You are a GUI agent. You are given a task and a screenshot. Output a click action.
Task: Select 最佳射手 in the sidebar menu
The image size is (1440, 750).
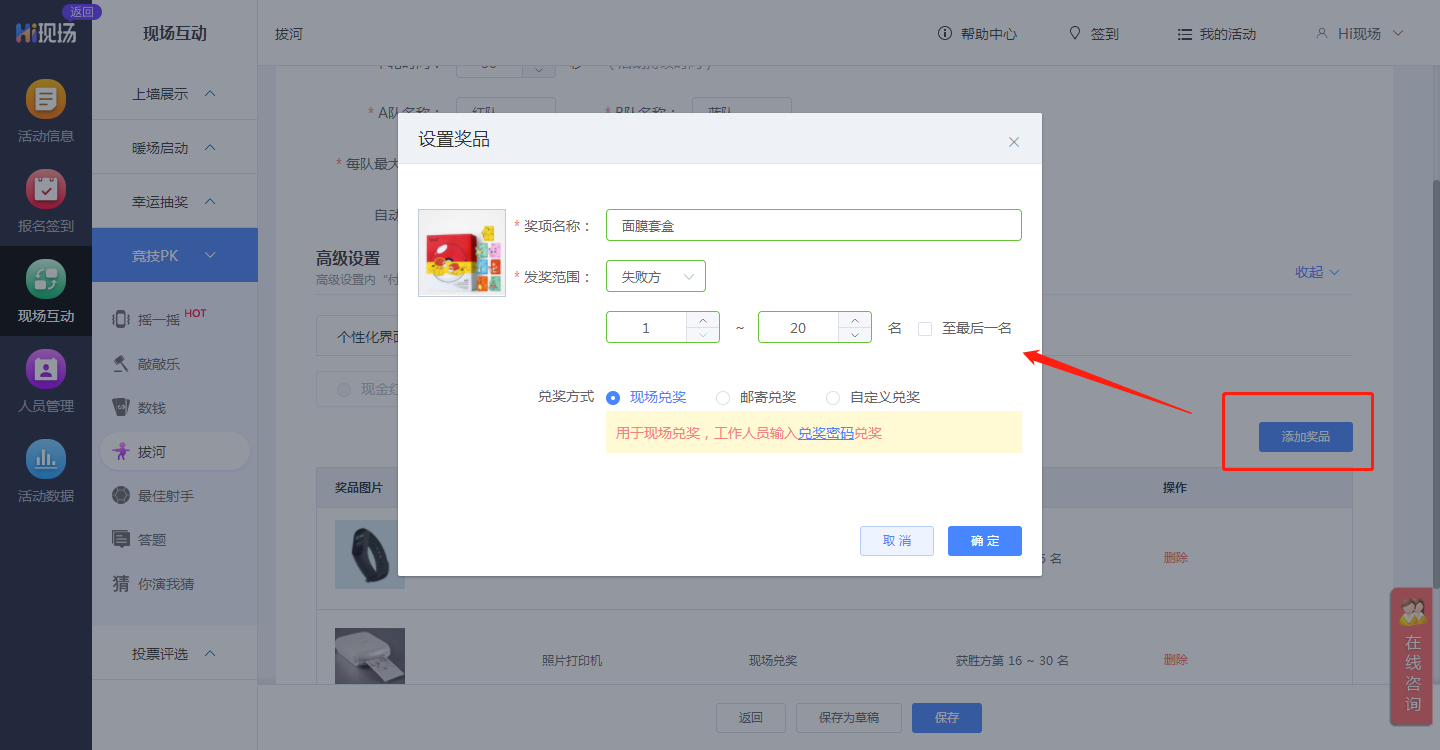coord(166,495)
